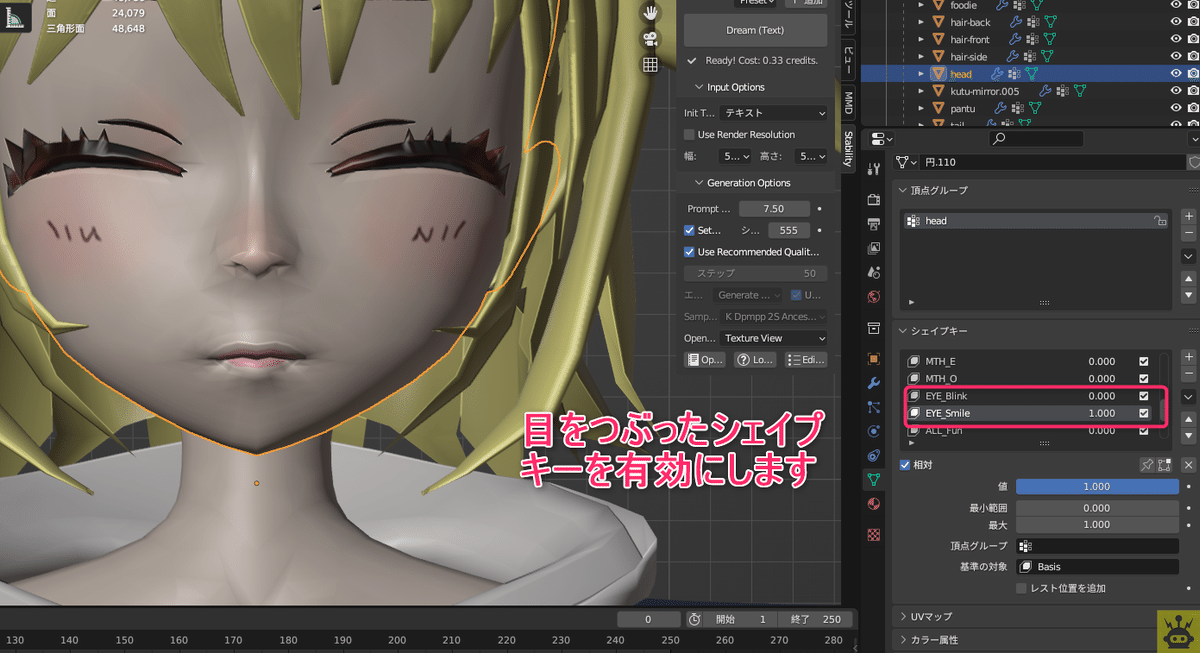Open the Object properties tab icon
Screen dimensions: 1200x653
874,358
